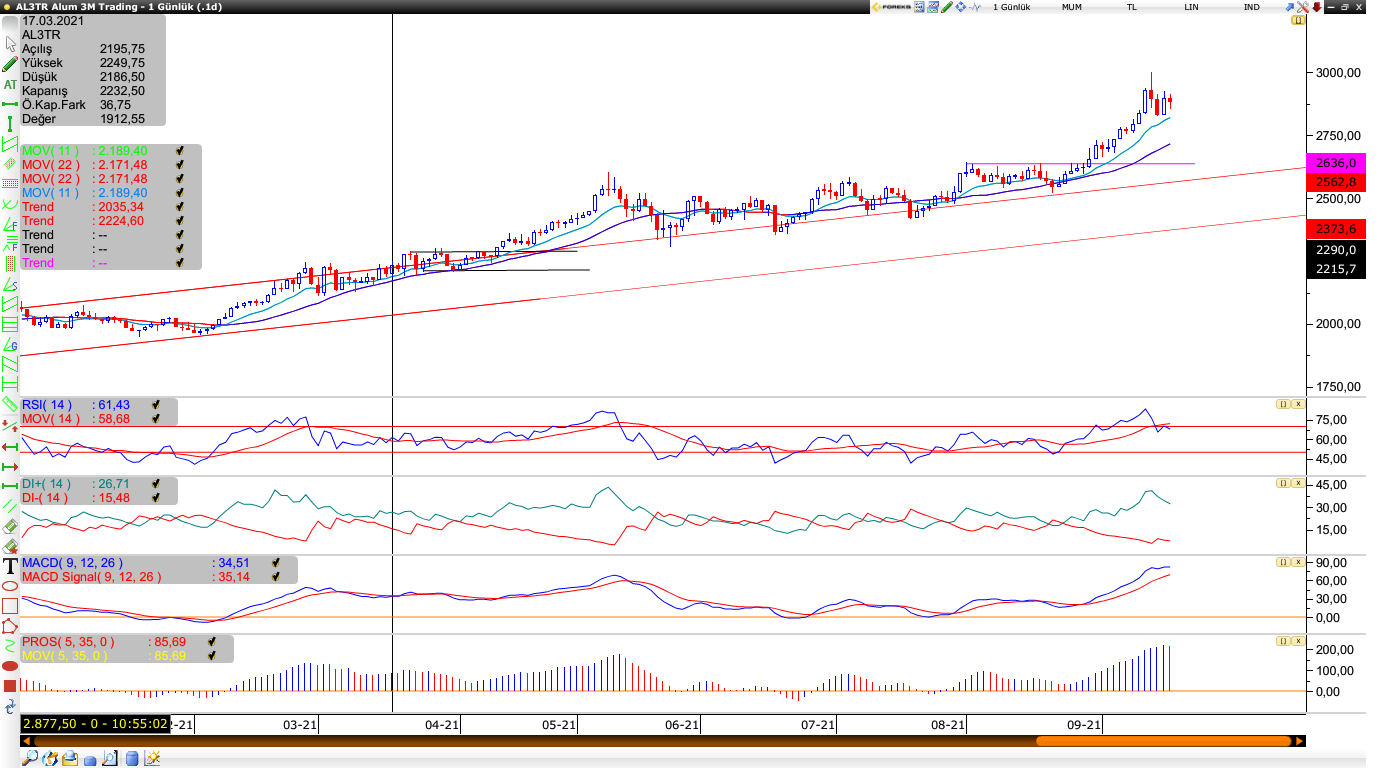Toggle the magenta Trend checkmark

click(x=180, y=263)
